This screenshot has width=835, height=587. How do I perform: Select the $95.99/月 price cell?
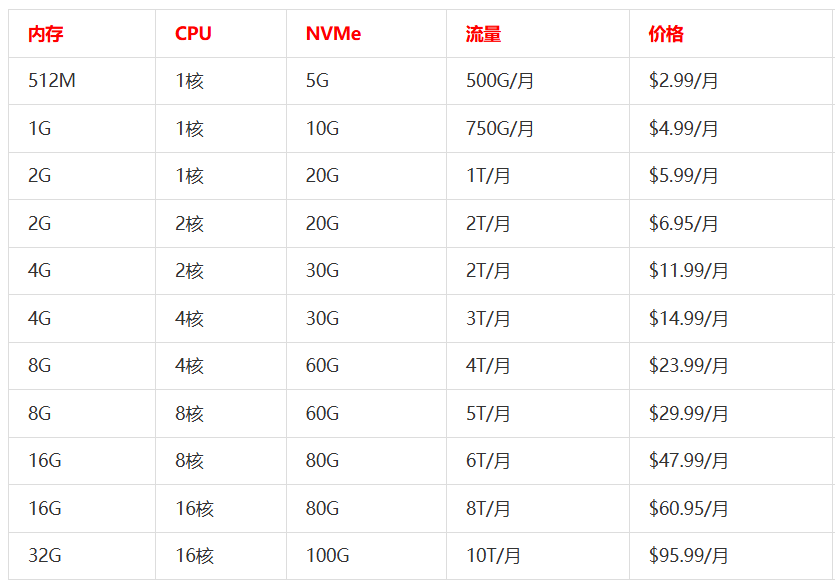(688, 556)
